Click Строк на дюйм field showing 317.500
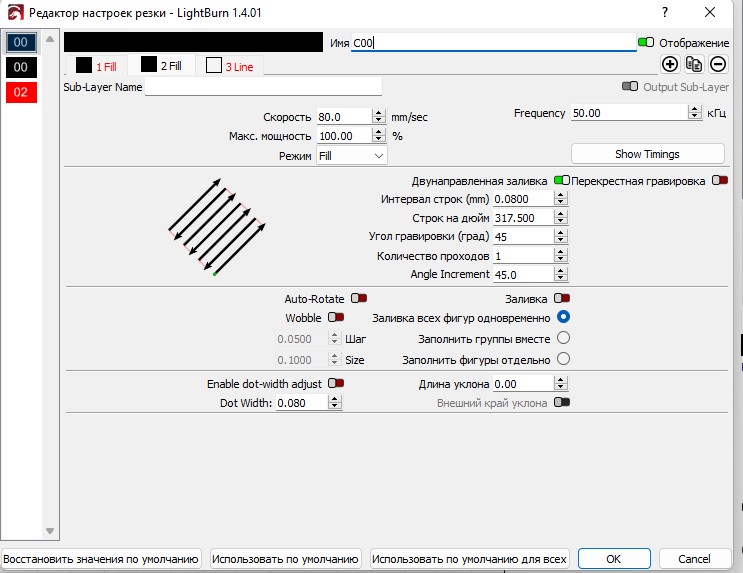Viewport: 743px width, 573px height. (x=524, y=218)
